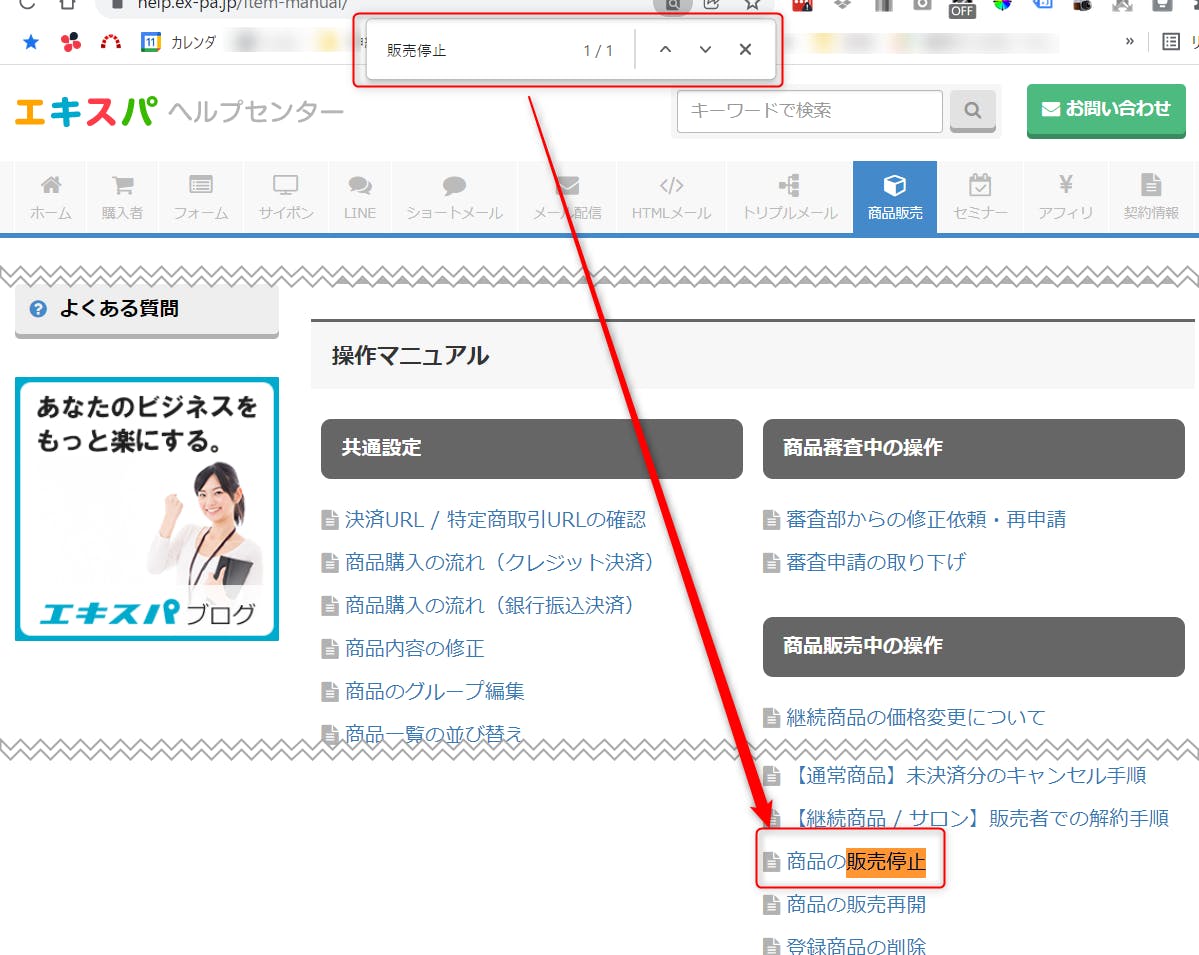
Task: Go to next find result
Action: tap(705, 50)
